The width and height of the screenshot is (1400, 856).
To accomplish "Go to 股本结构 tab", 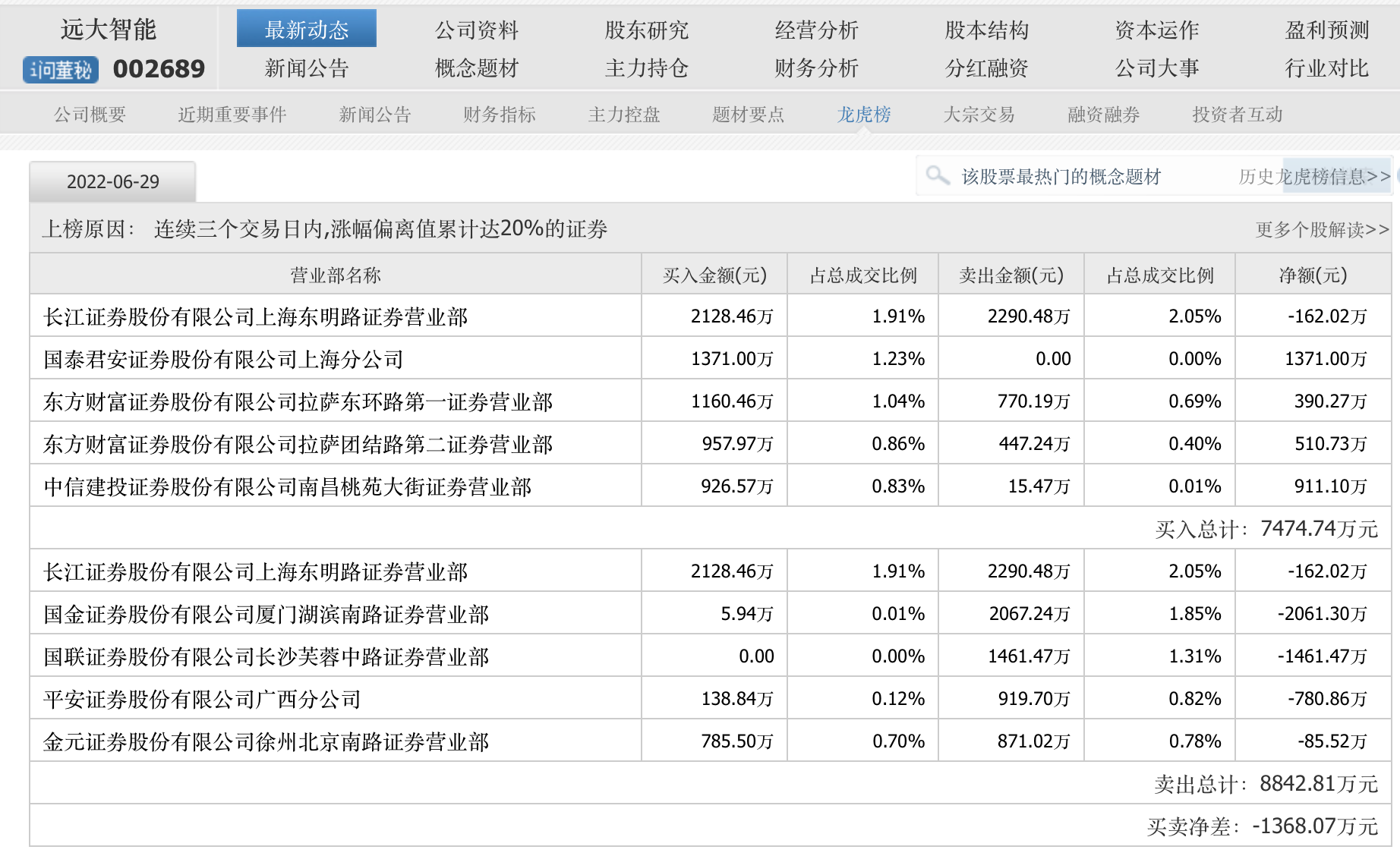I will coord(987,30).
